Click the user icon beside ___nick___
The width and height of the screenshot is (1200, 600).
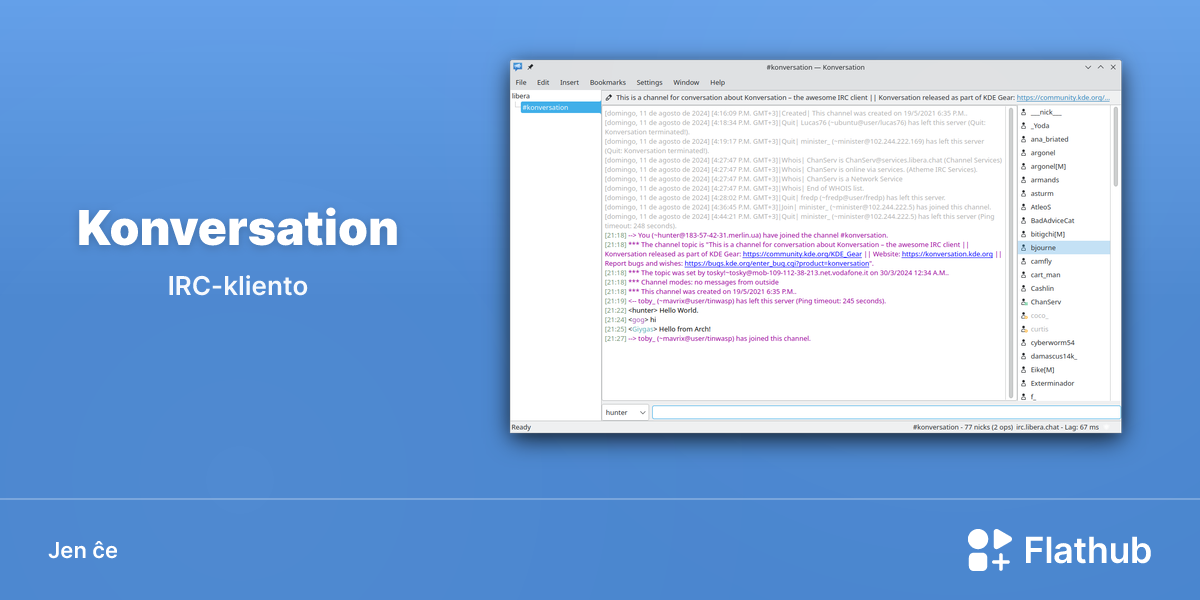[1023, 112]
